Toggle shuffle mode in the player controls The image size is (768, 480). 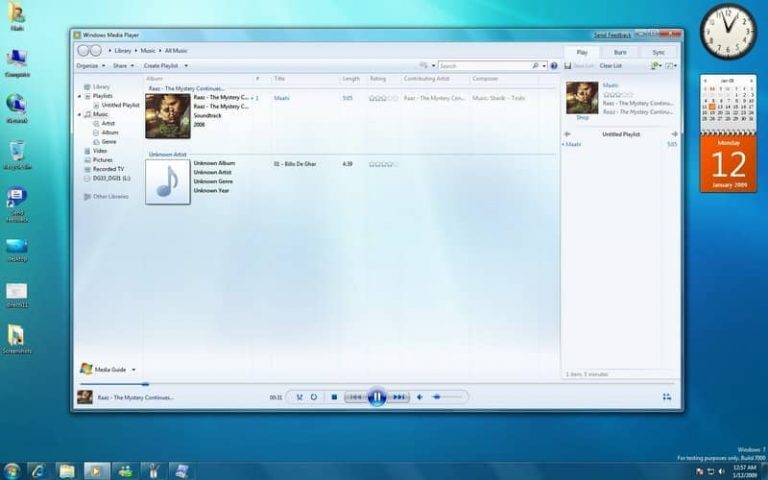[x=299, y=397]
